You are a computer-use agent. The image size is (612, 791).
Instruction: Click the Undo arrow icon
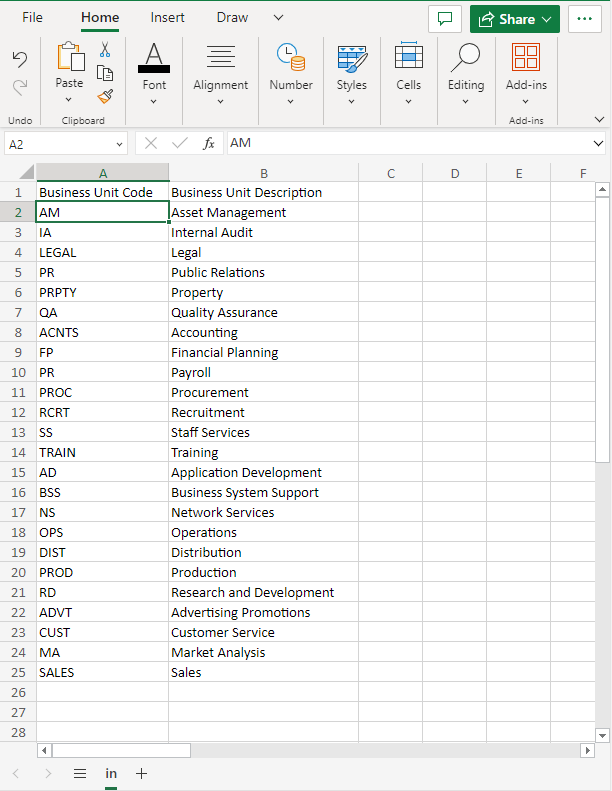[20, 60]
